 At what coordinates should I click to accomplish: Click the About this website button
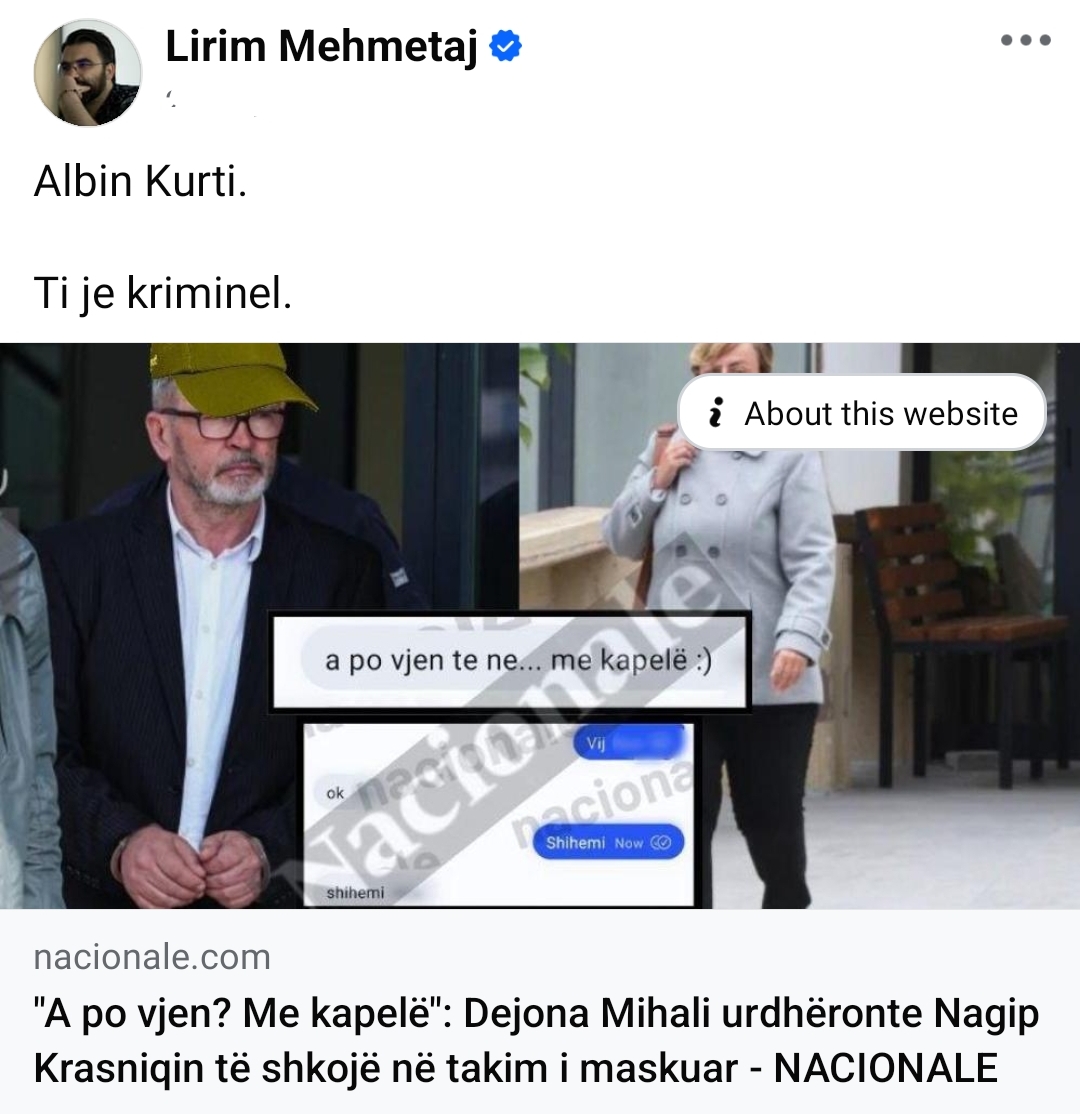862,412
